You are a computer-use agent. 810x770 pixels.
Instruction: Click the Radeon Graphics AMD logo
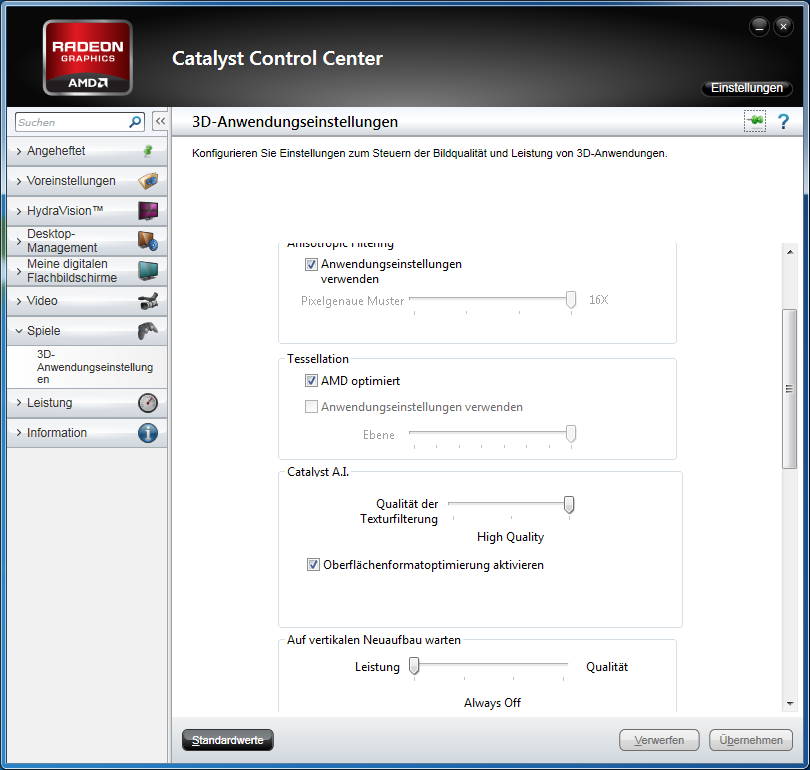click(88, 58)
